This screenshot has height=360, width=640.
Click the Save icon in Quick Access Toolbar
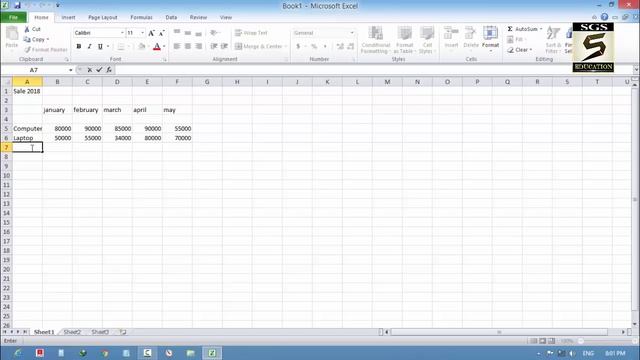pyautogui.click(x=17, y=6)
